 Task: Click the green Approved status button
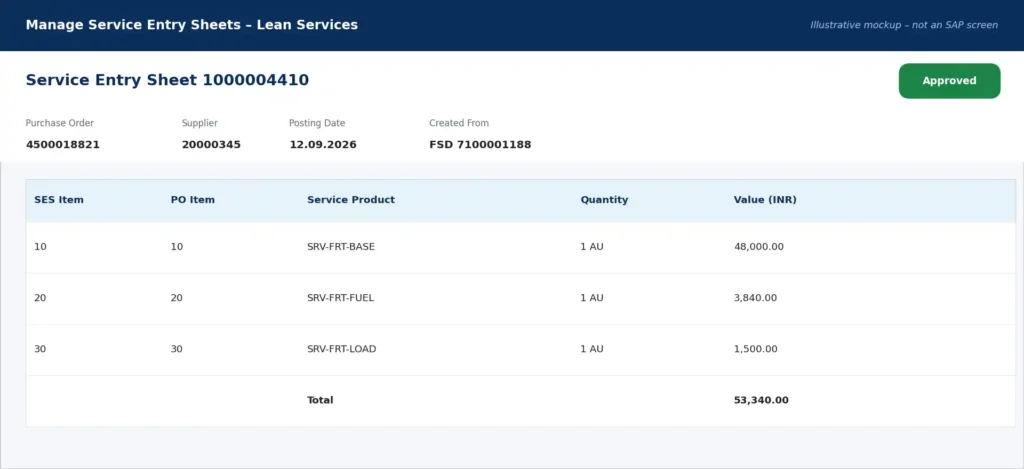coord(949,81)
